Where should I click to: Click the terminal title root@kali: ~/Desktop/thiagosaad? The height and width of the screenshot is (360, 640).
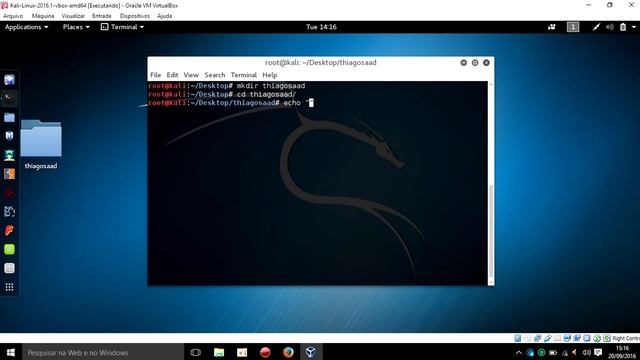click(x=321, y=62)
